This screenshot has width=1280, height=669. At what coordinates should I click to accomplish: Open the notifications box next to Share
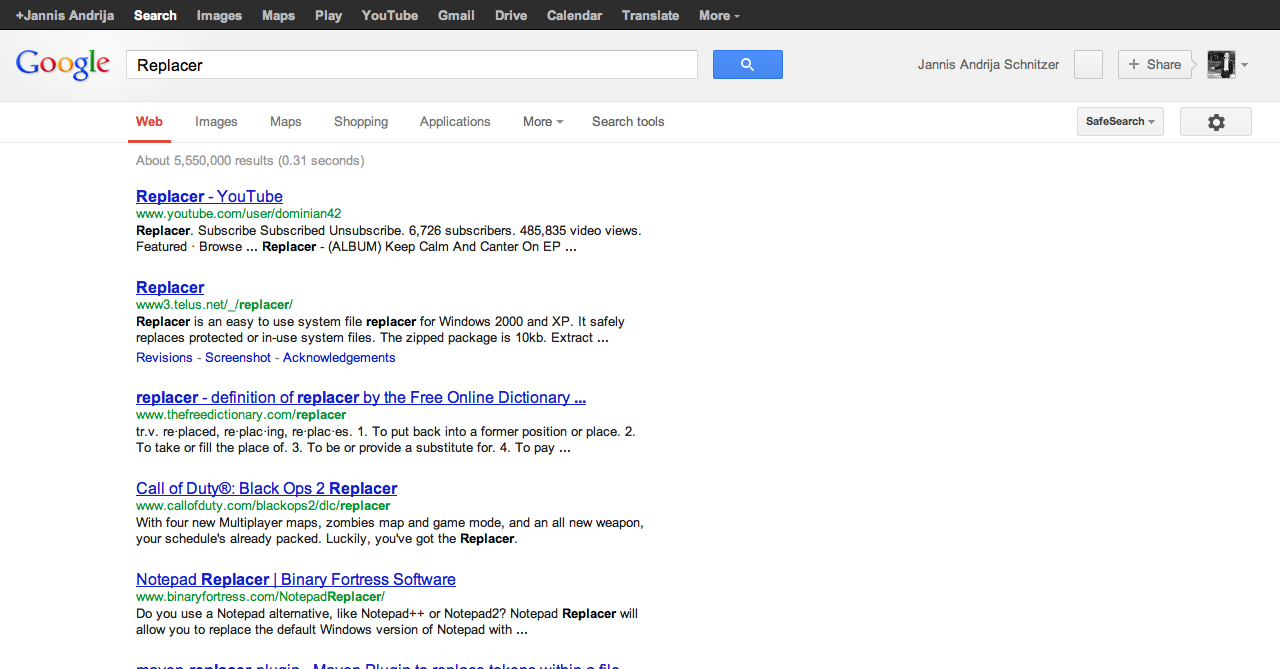coord(1088,64)
